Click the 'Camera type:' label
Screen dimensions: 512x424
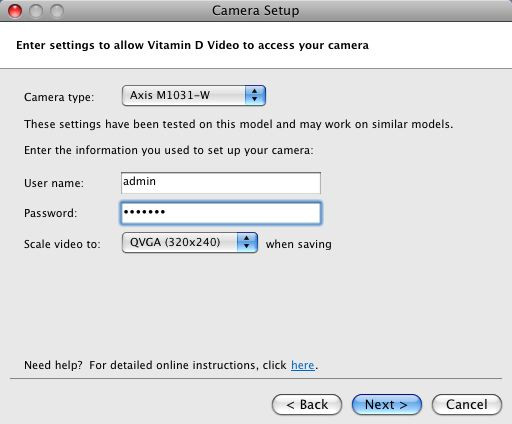59,97
